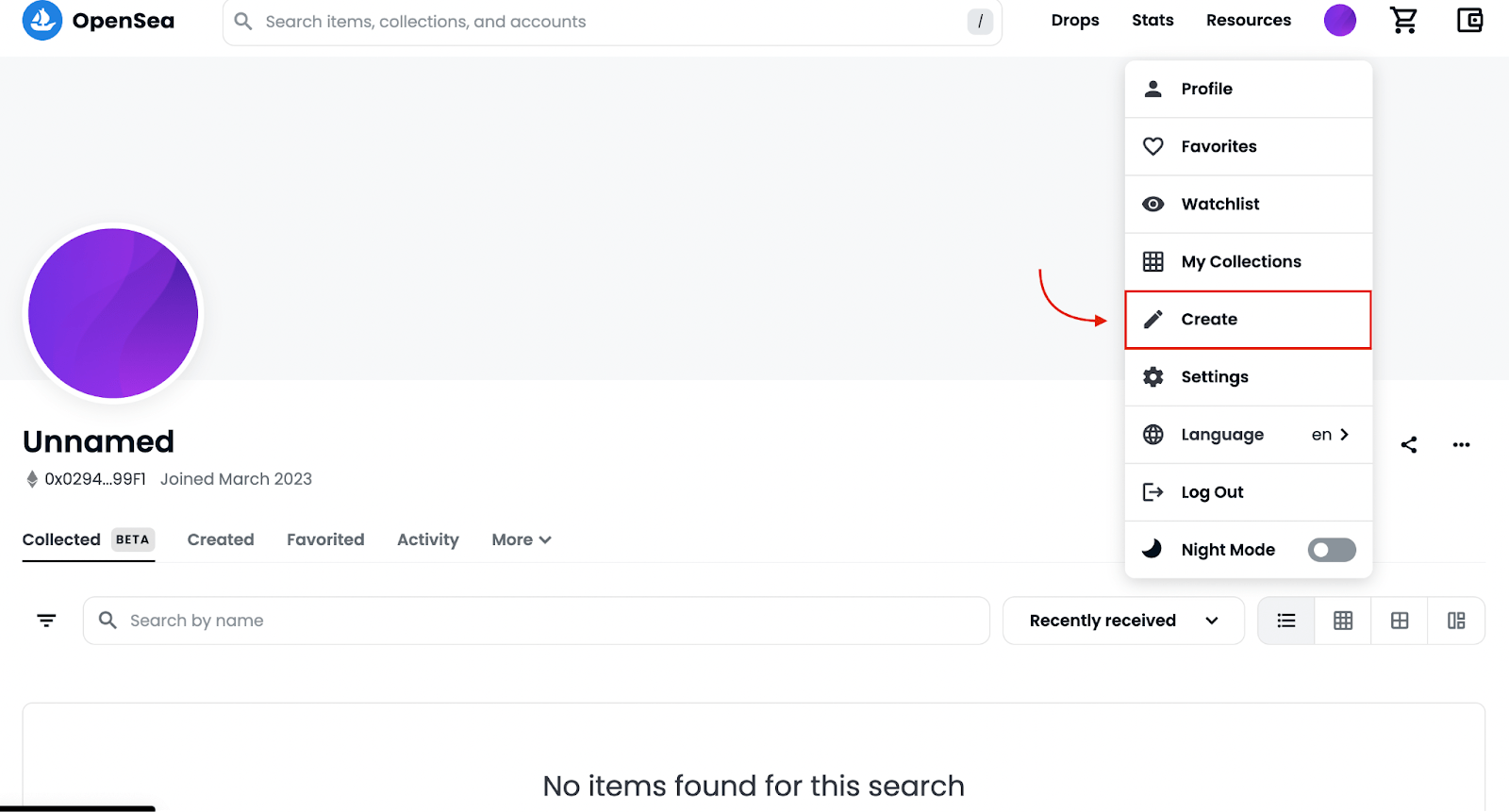Click the OpenSea sailboat logo
Image resolution: width=1509 pixels, height=812 pixels.
42,21
